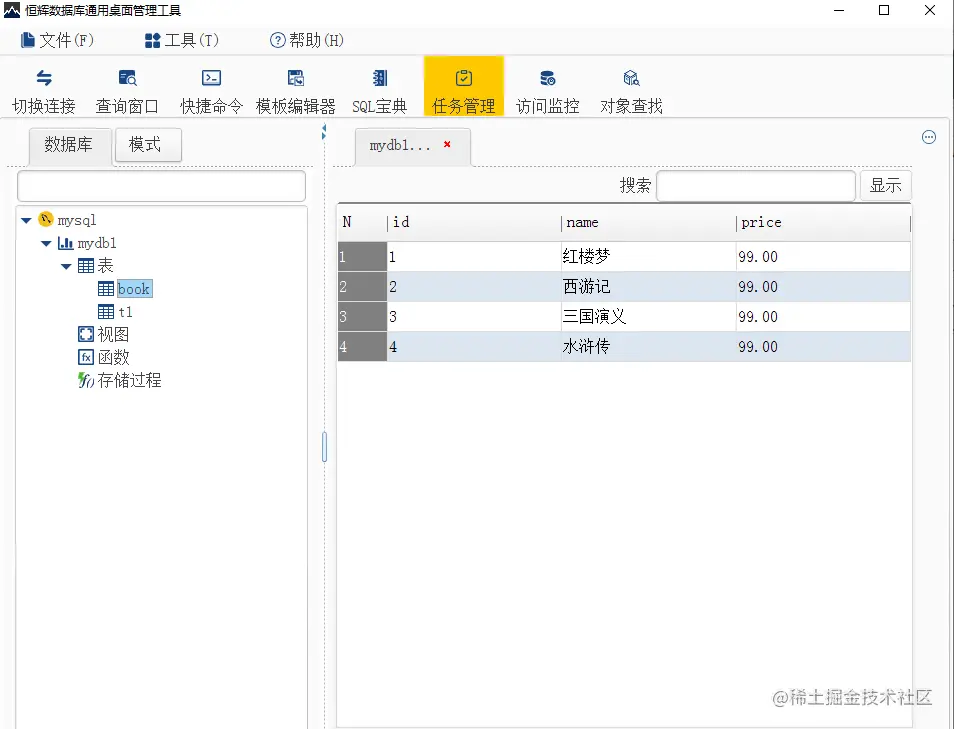The width and height of the screenshot is (954, 729).
Task: Select the mysql connection icon in tree
Action: 46,219
